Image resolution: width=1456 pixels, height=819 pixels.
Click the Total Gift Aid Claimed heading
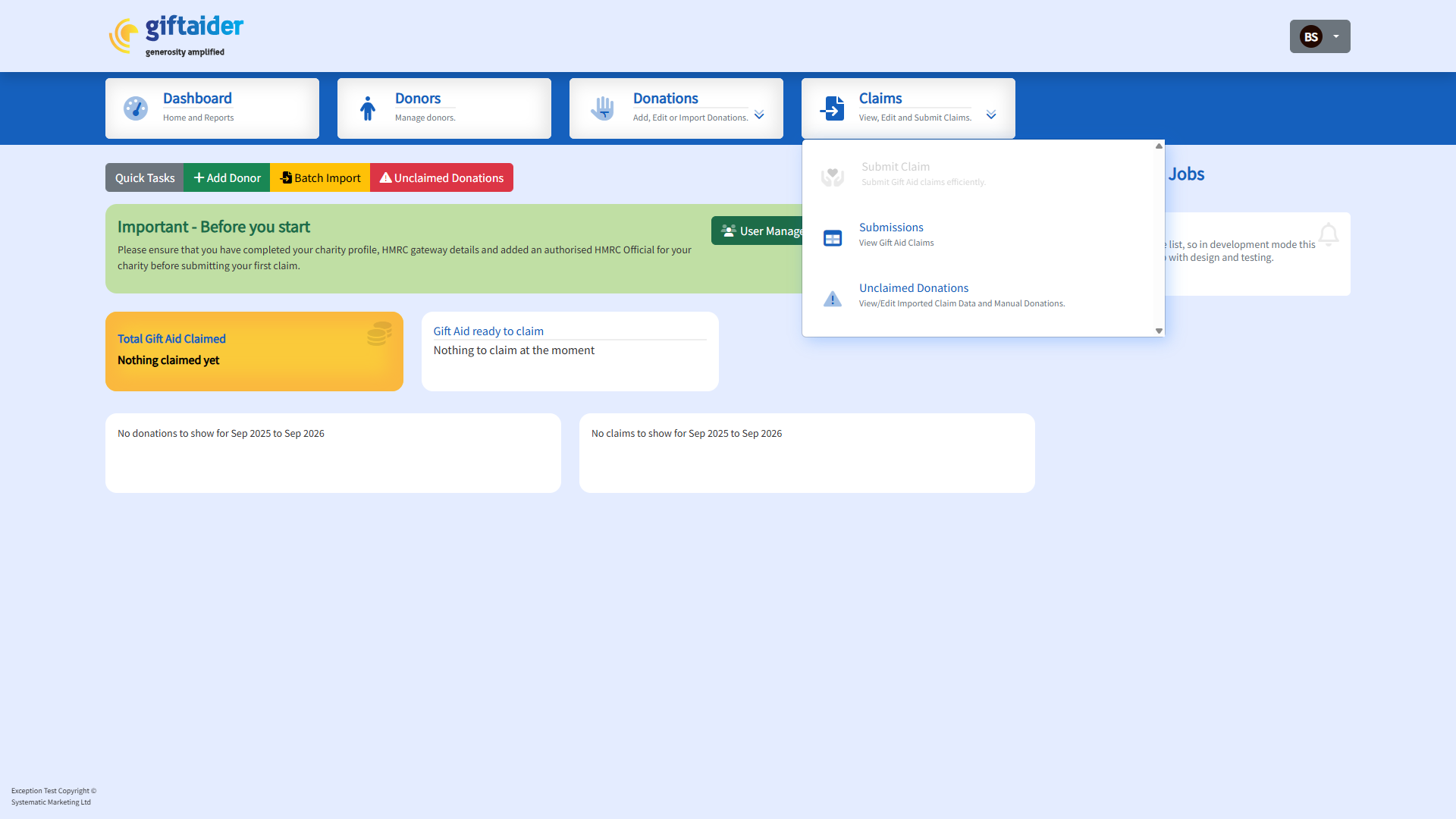pyautogui.click(x=171, y=339)
